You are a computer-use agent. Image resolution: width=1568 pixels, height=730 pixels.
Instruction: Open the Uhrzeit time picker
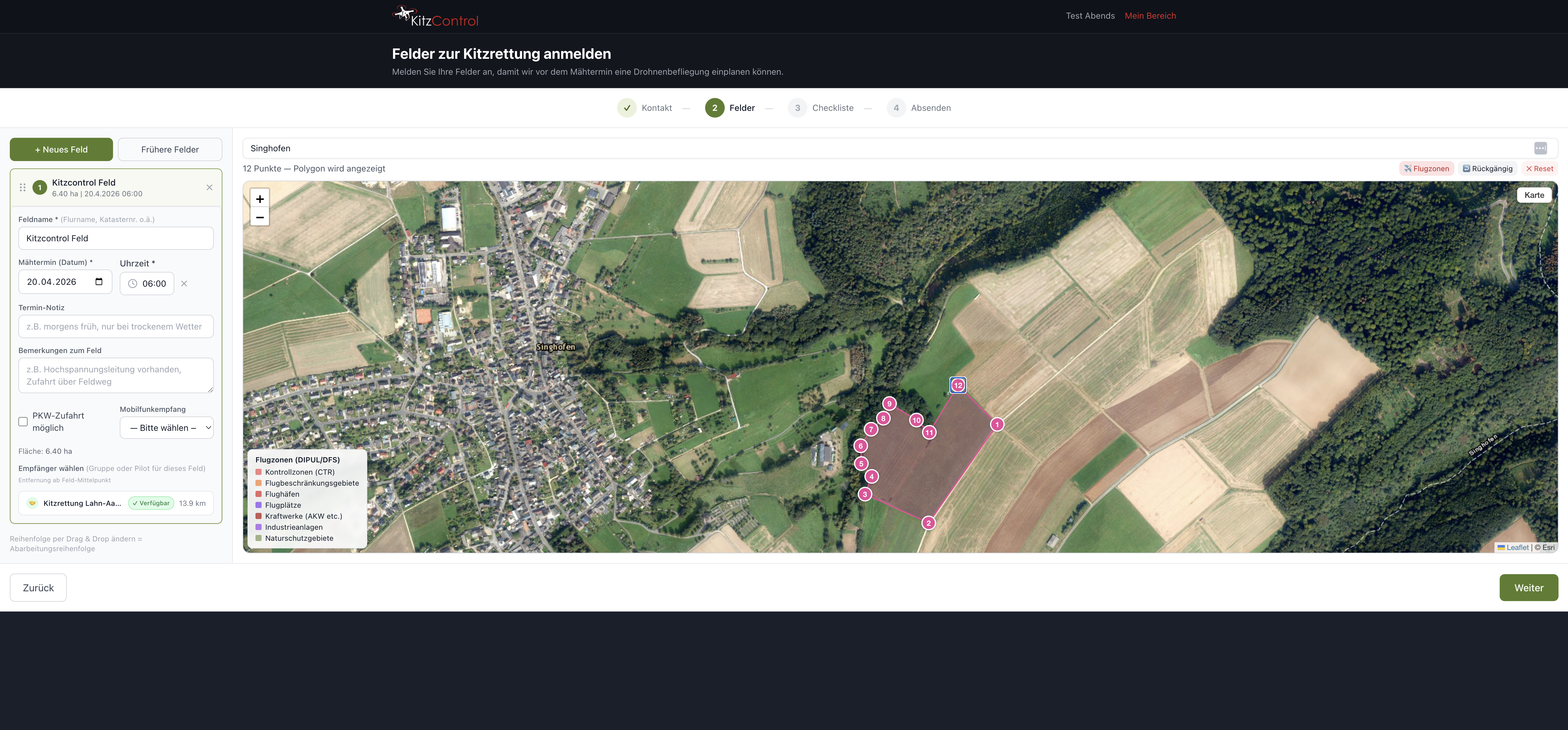[147, 284]
